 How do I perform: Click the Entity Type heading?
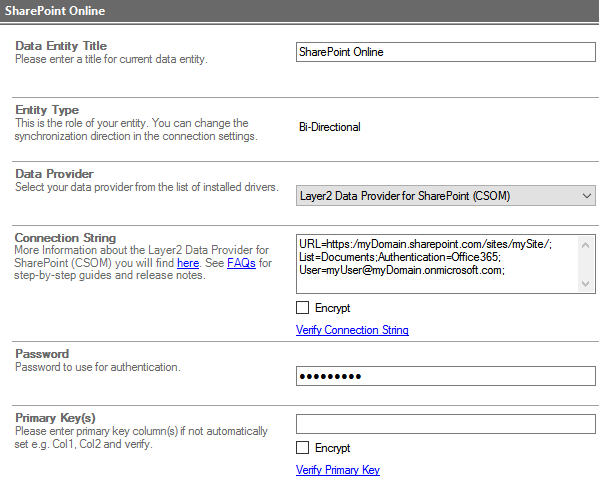pos(47,110)
